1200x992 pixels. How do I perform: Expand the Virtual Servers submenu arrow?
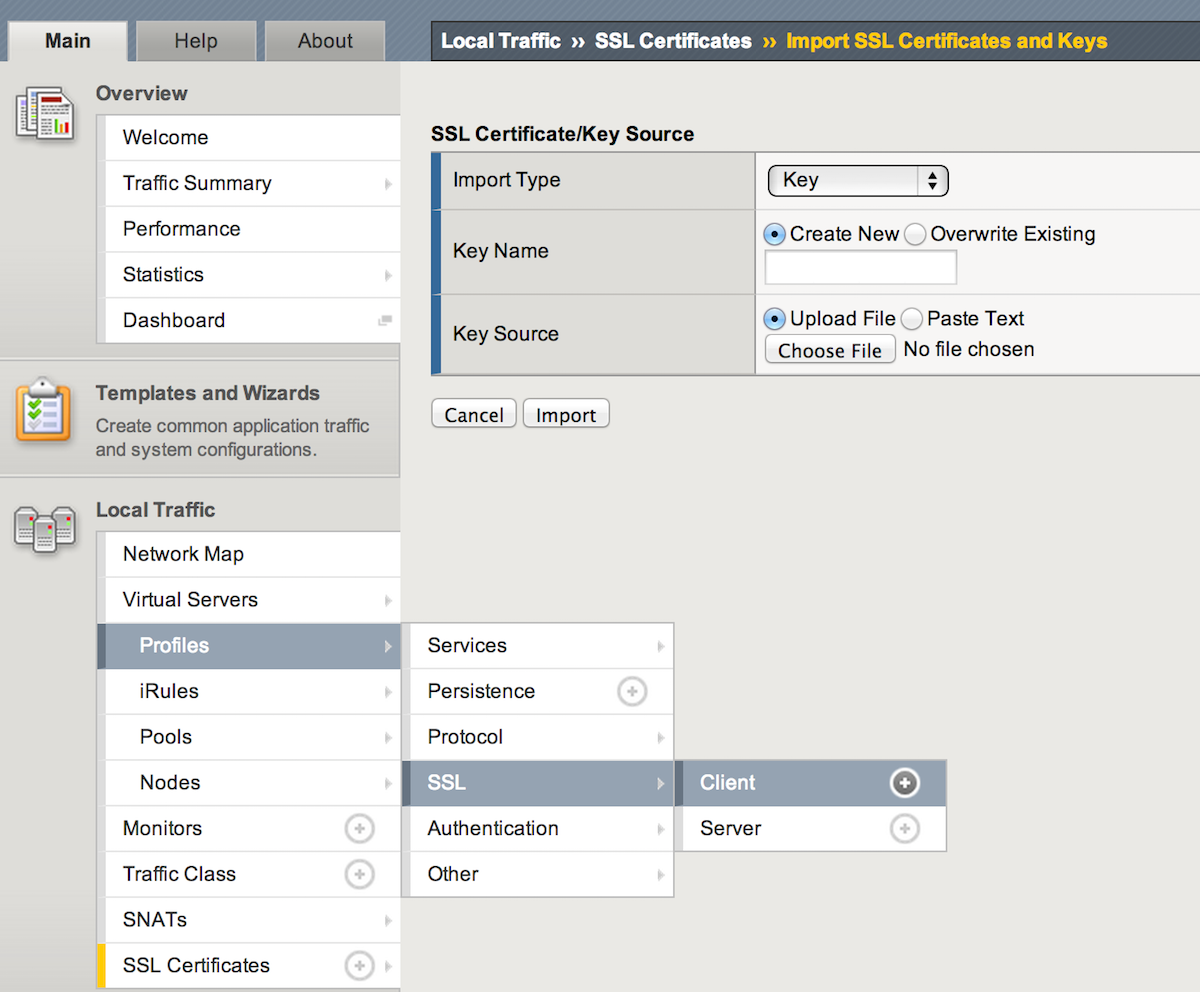tap(387, 601)
